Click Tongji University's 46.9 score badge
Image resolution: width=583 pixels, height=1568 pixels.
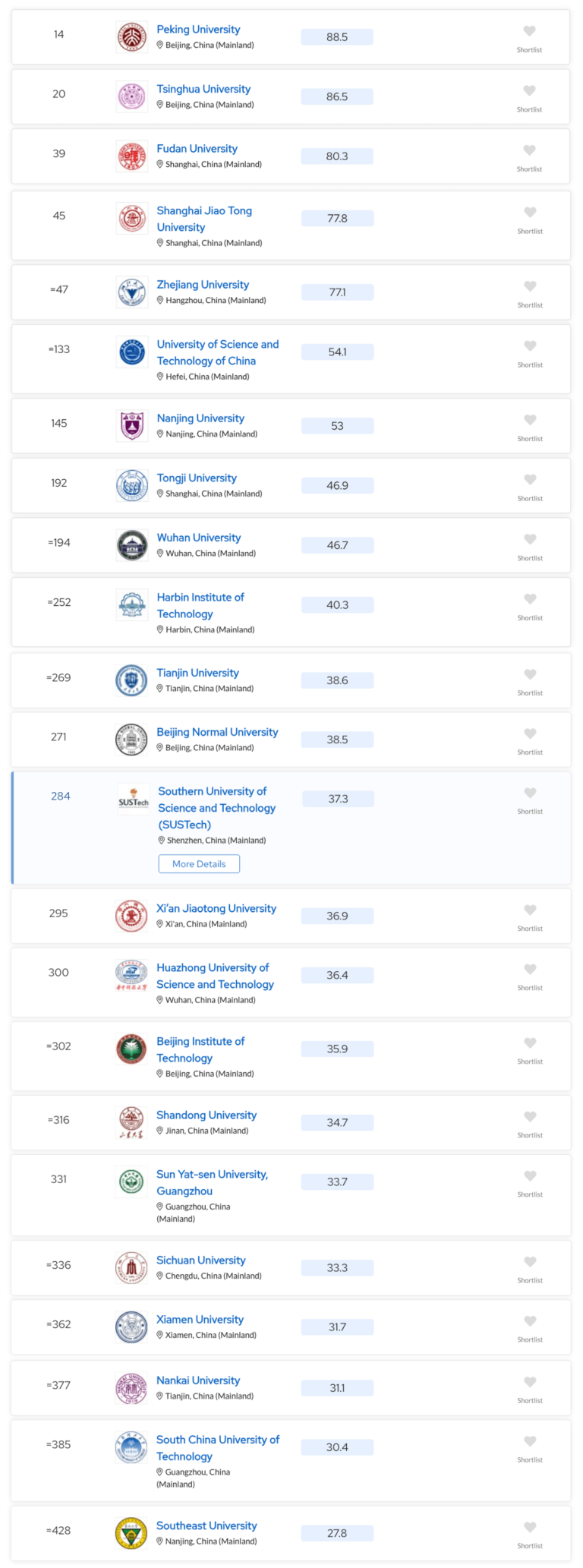337,485
